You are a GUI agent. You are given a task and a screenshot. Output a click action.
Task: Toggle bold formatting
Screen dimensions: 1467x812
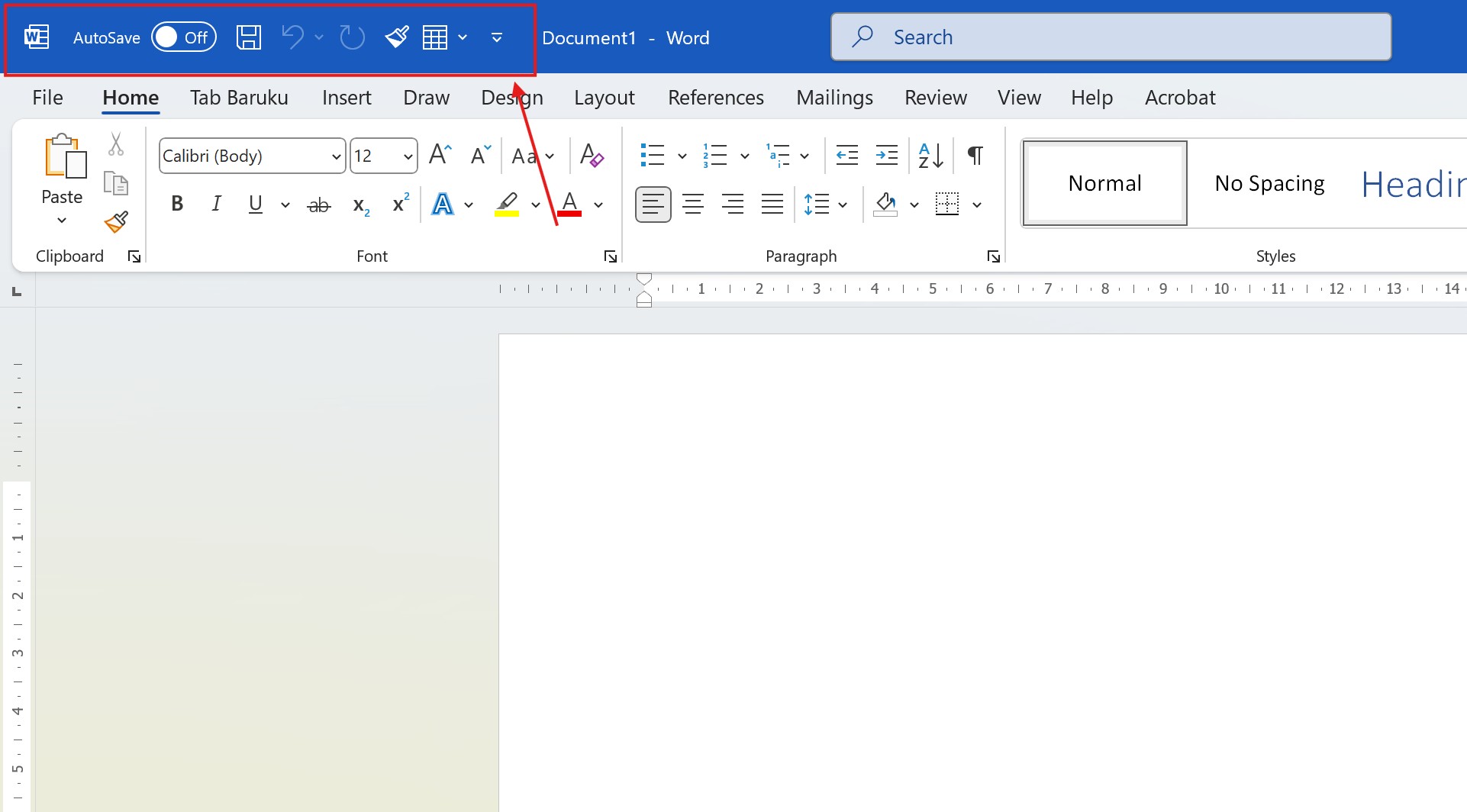point(177,205)
